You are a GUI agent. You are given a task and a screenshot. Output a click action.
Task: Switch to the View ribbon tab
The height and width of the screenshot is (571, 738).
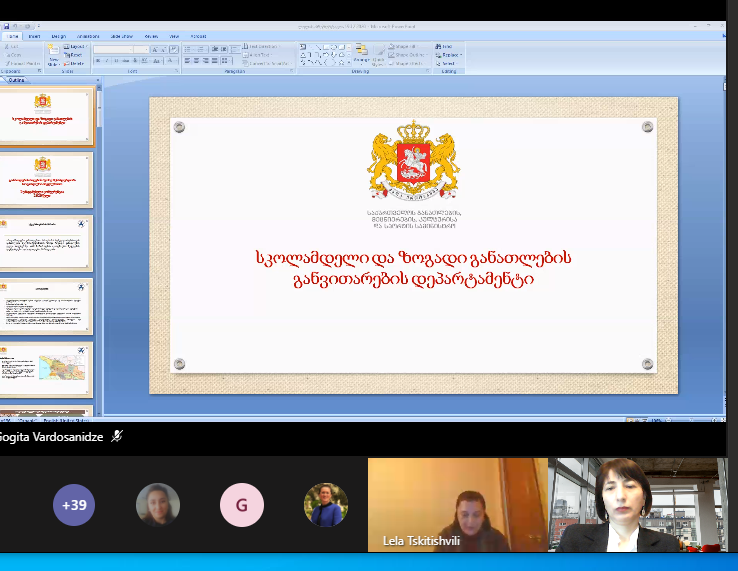(174, 36)
